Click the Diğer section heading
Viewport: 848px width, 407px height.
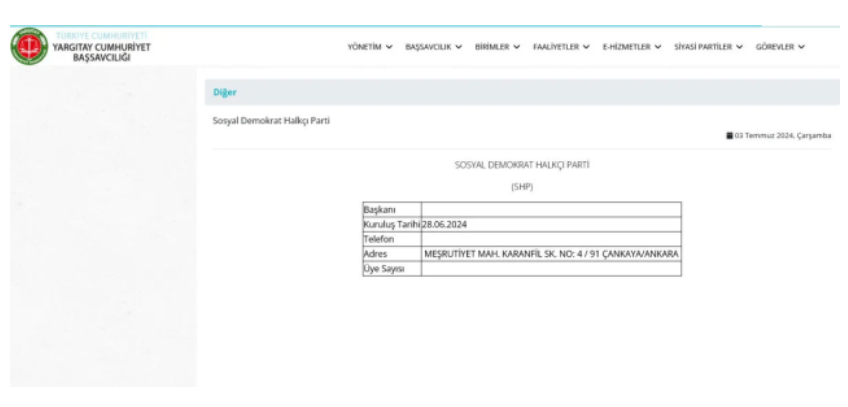[x=224, y=93]
